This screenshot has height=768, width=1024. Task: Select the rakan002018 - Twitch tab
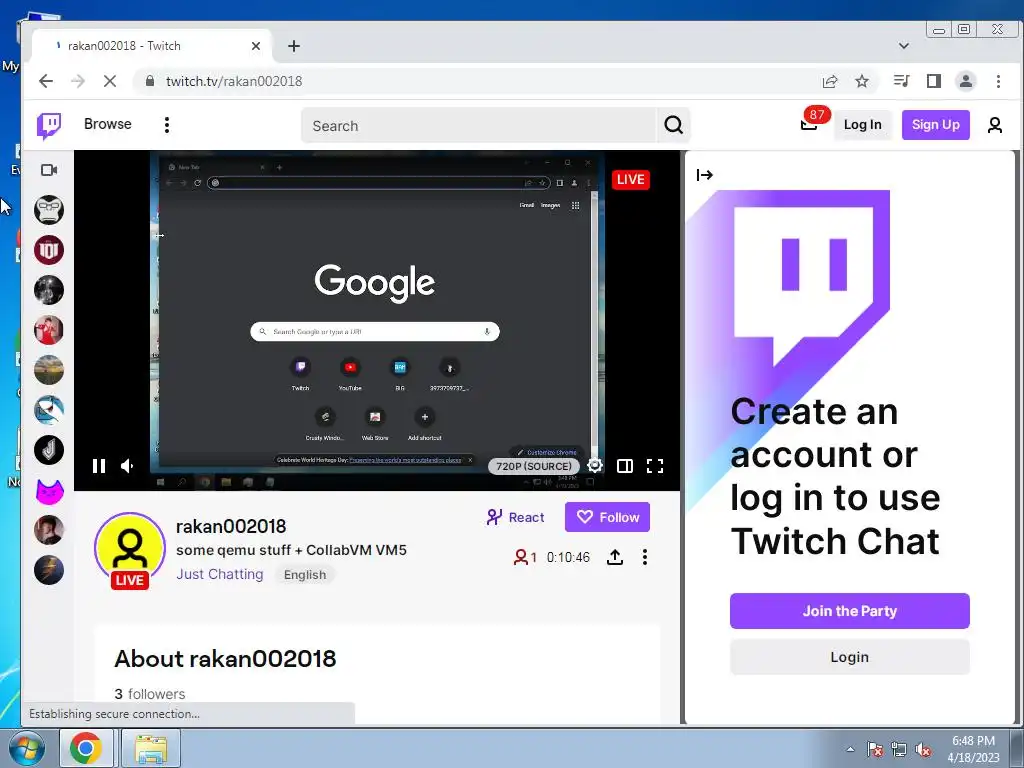pos(151,46)
